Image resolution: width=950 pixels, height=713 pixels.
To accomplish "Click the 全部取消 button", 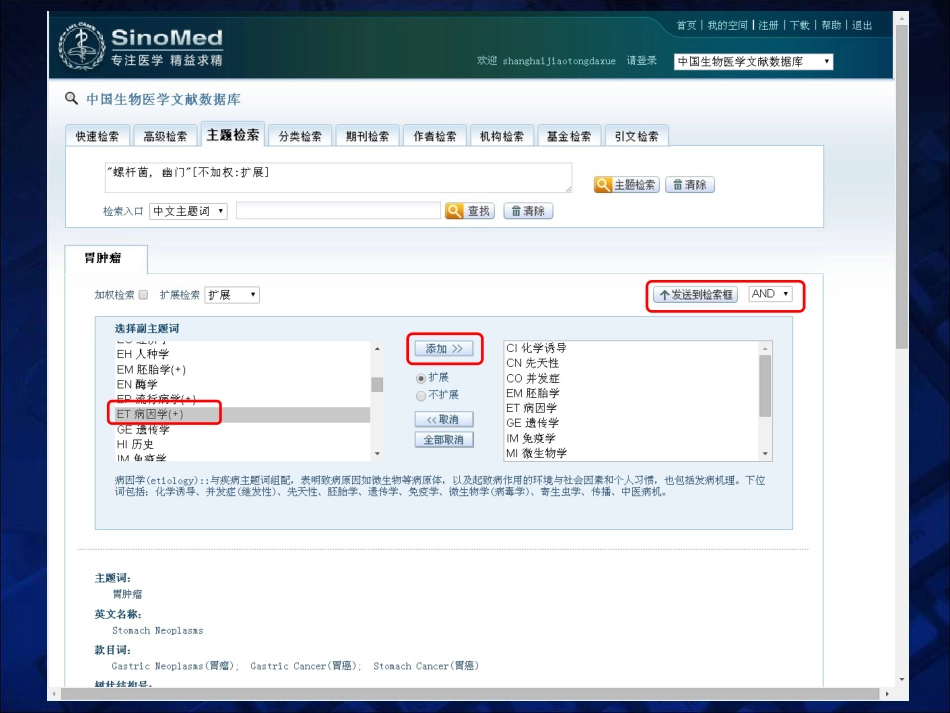I will [x=444, y=440].
